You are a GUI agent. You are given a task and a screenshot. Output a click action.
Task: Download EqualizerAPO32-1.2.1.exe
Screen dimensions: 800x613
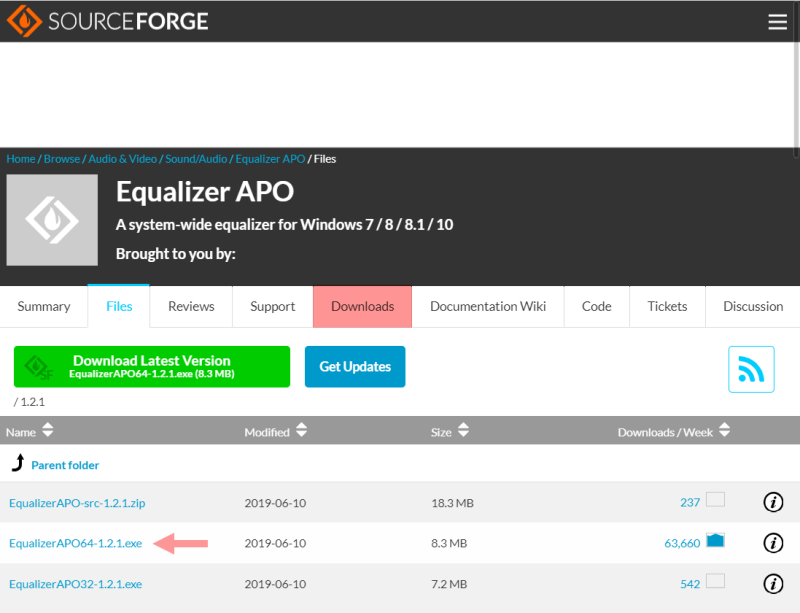[76, 584]
